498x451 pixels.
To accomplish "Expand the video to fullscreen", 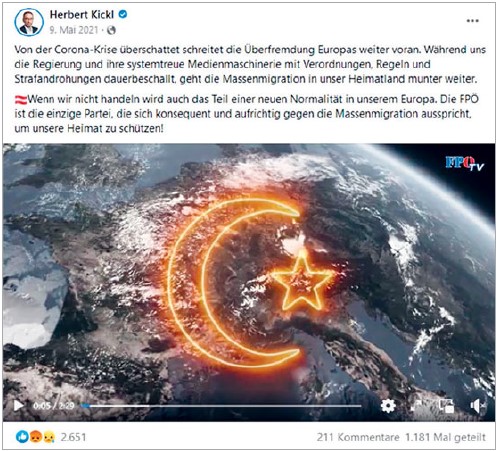I will pyautogui.click(x=417, y=406).
